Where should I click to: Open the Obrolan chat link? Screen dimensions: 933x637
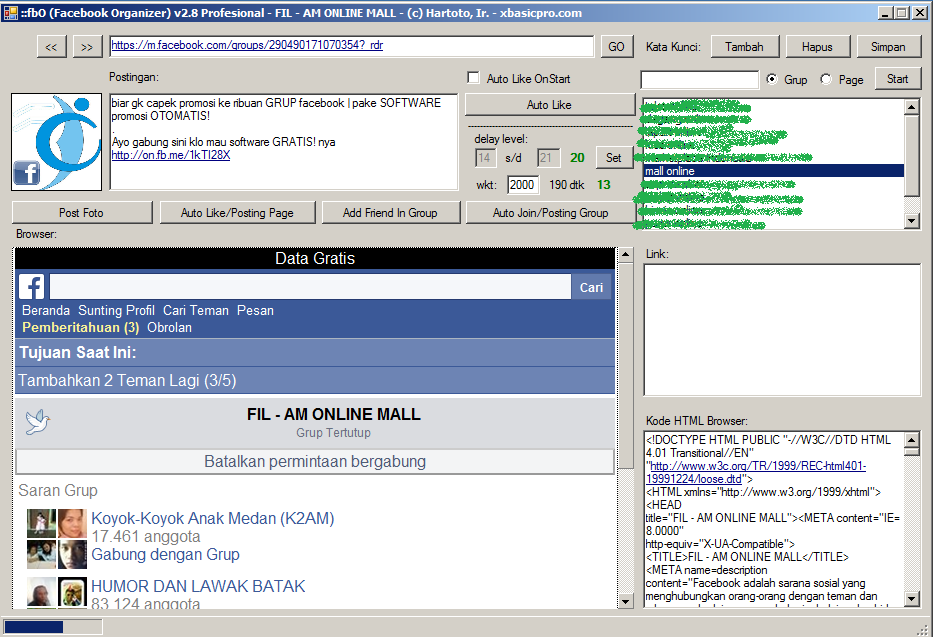(170, 328)
